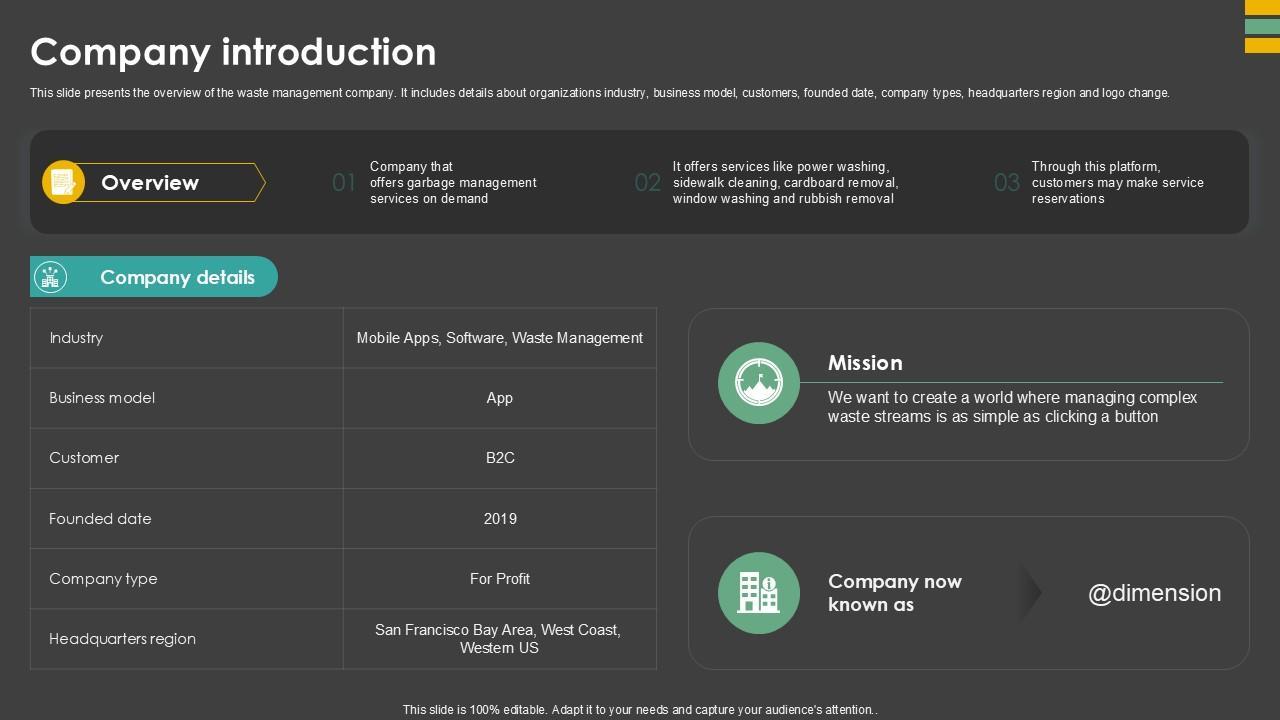Image resolution: width=1280 pixels, height=720 pixels.
Task: Click the Overview label banner
Action: click(x=165, y=183)
